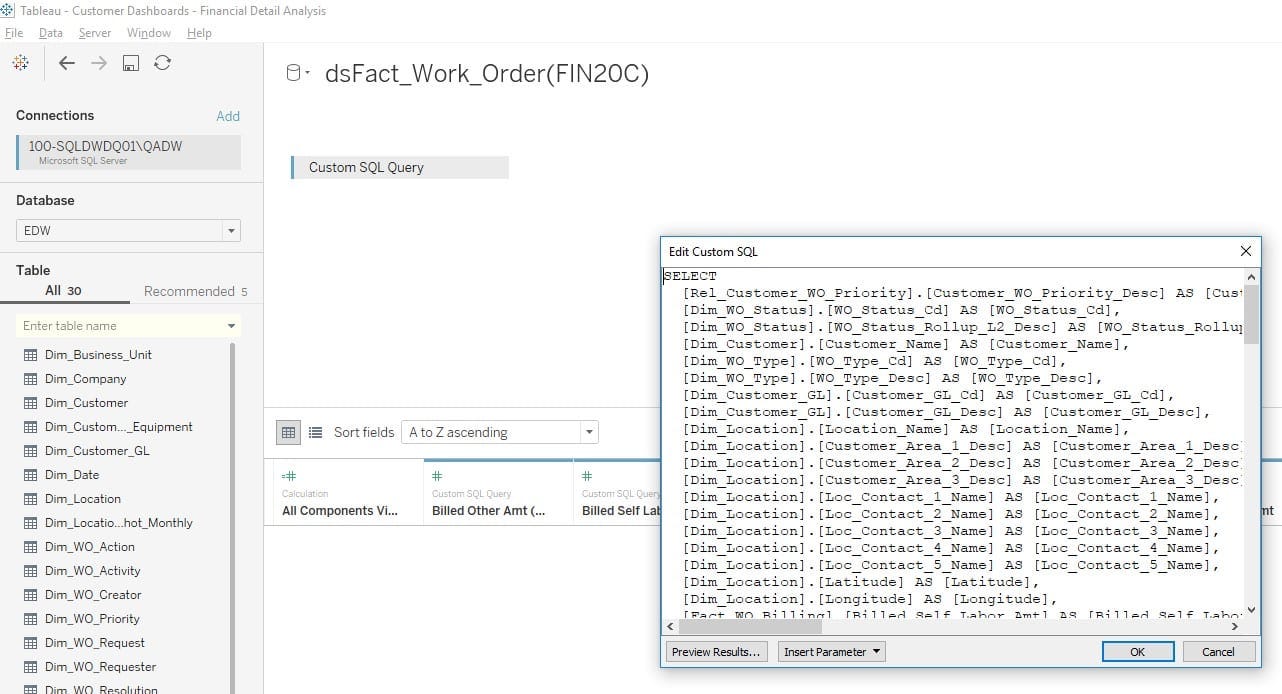
Task: Switch to metadata list view icon
Action: click(315, 432)
